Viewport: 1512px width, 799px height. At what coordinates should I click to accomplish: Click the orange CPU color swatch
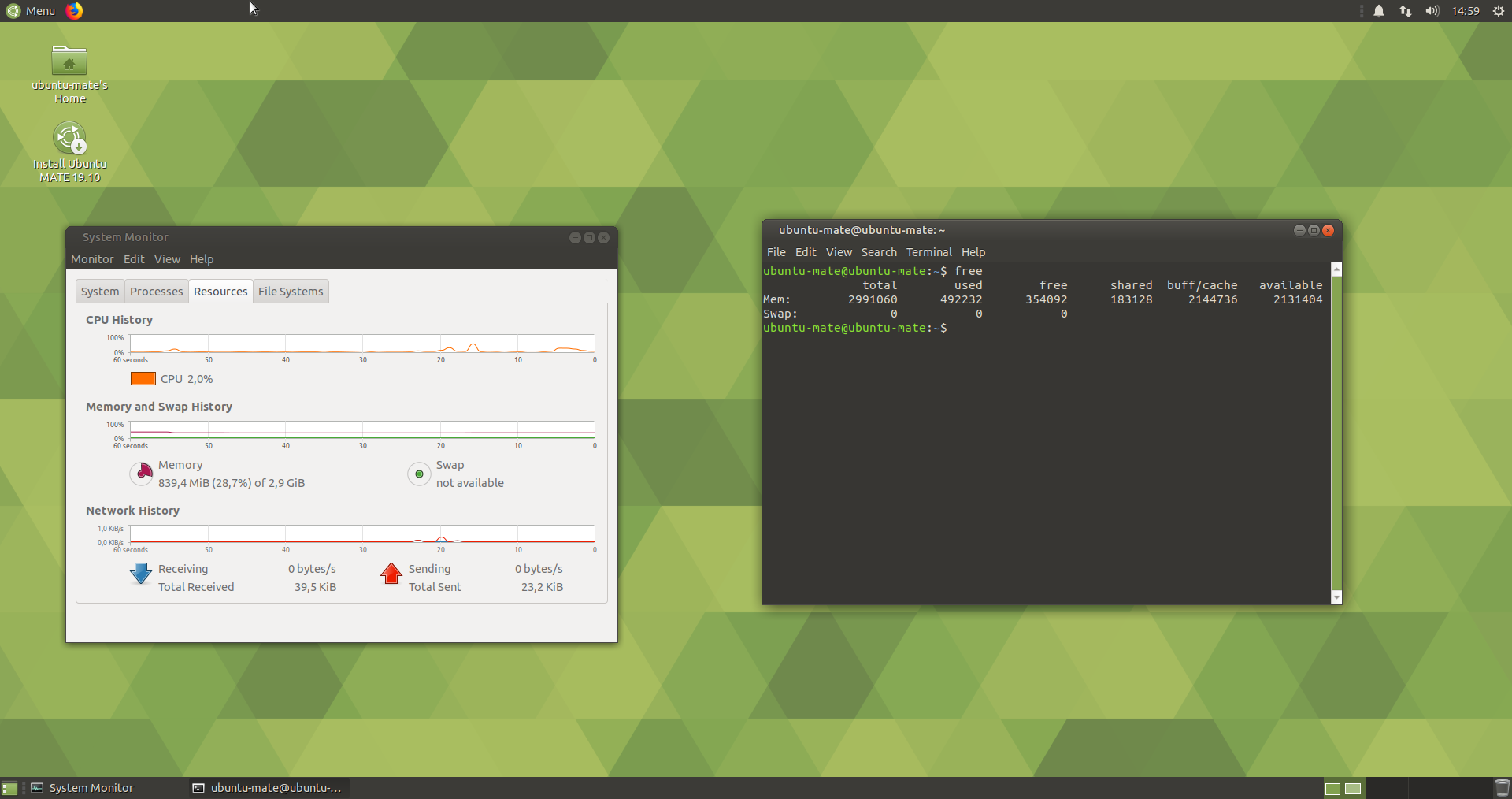coord(143,379)
